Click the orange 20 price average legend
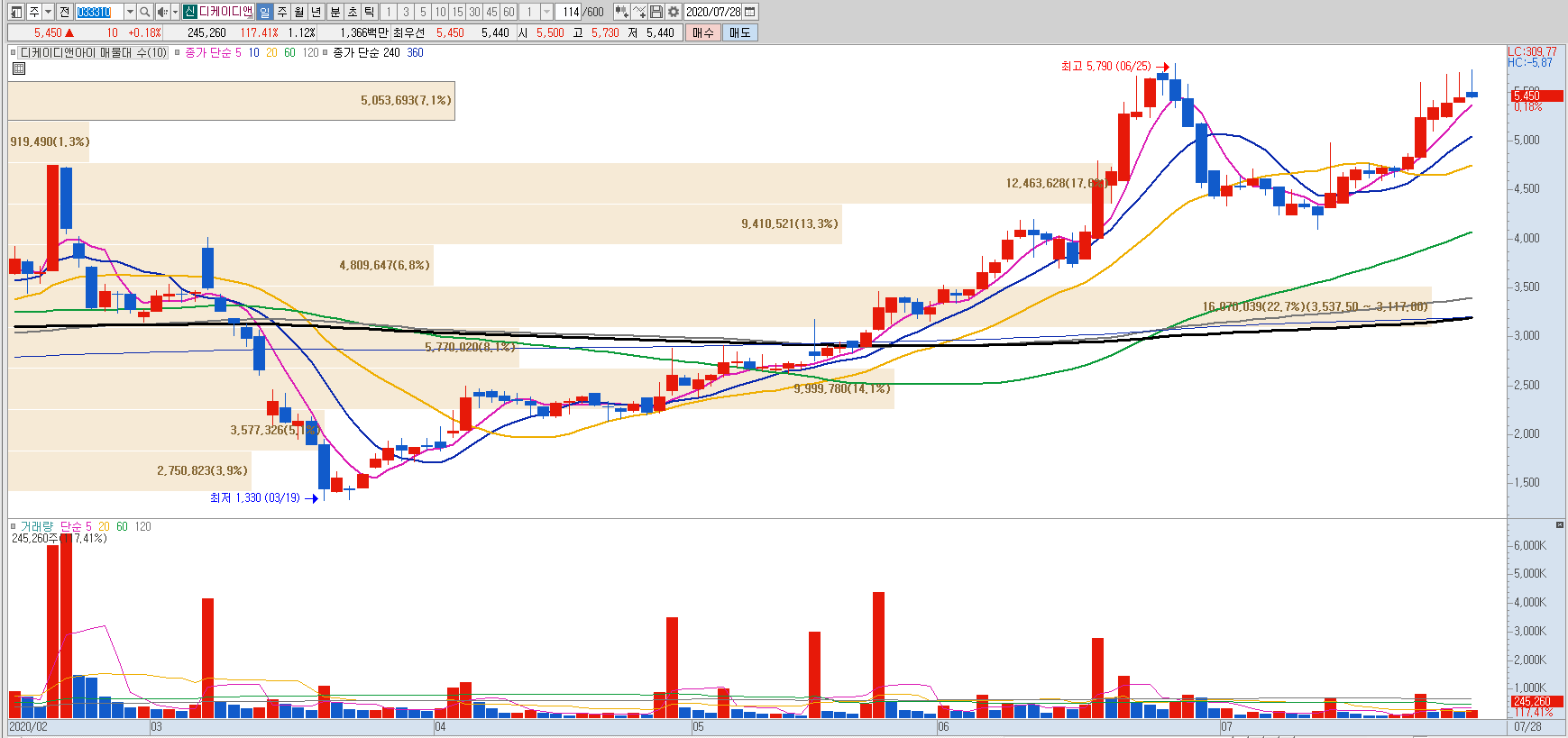The height and width of the screenshot is (738, 1568). (x=271, y=52)
